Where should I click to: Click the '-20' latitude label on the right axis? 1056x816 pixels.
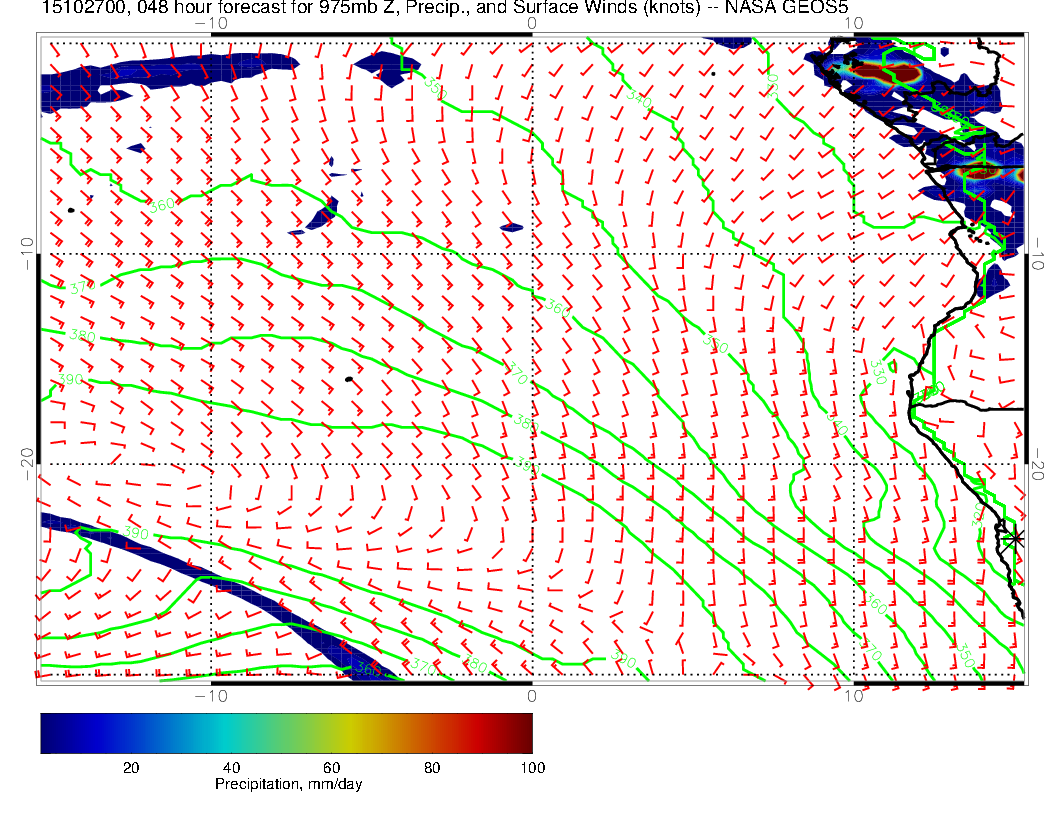coord(1038,464)
